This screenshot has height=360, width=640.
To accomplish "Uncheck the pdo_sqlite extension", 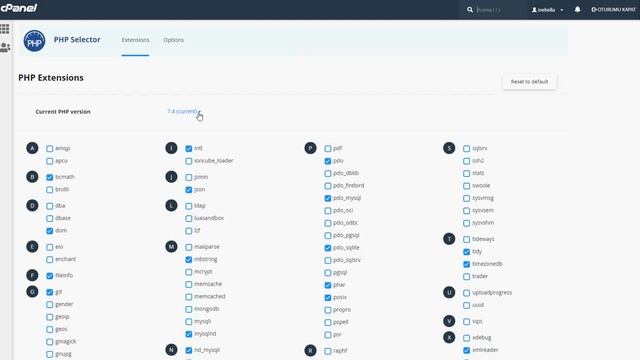I will click(x=328, y=248).
